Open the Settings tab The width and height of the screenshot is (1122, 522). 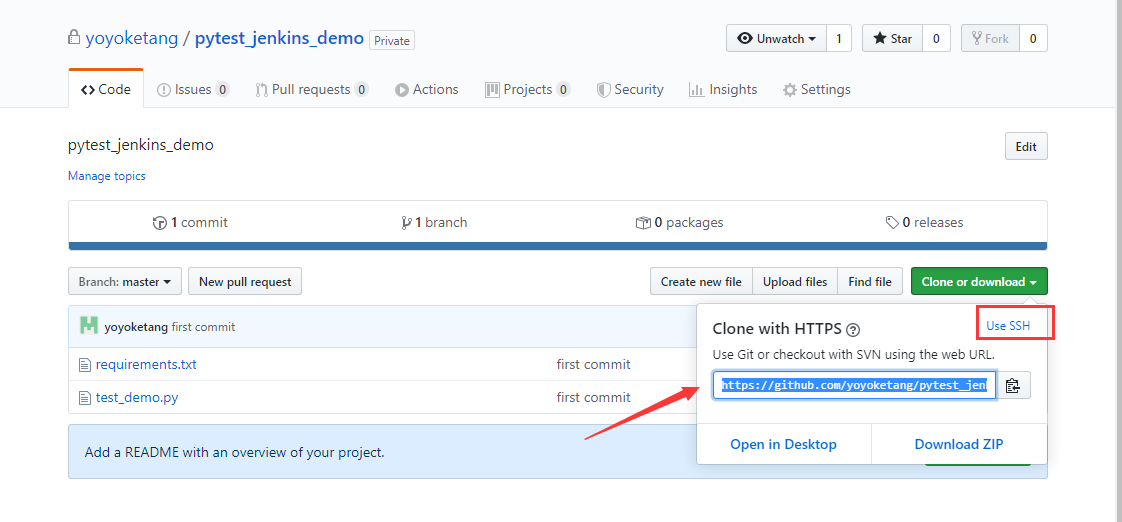[x=816, y=90]
